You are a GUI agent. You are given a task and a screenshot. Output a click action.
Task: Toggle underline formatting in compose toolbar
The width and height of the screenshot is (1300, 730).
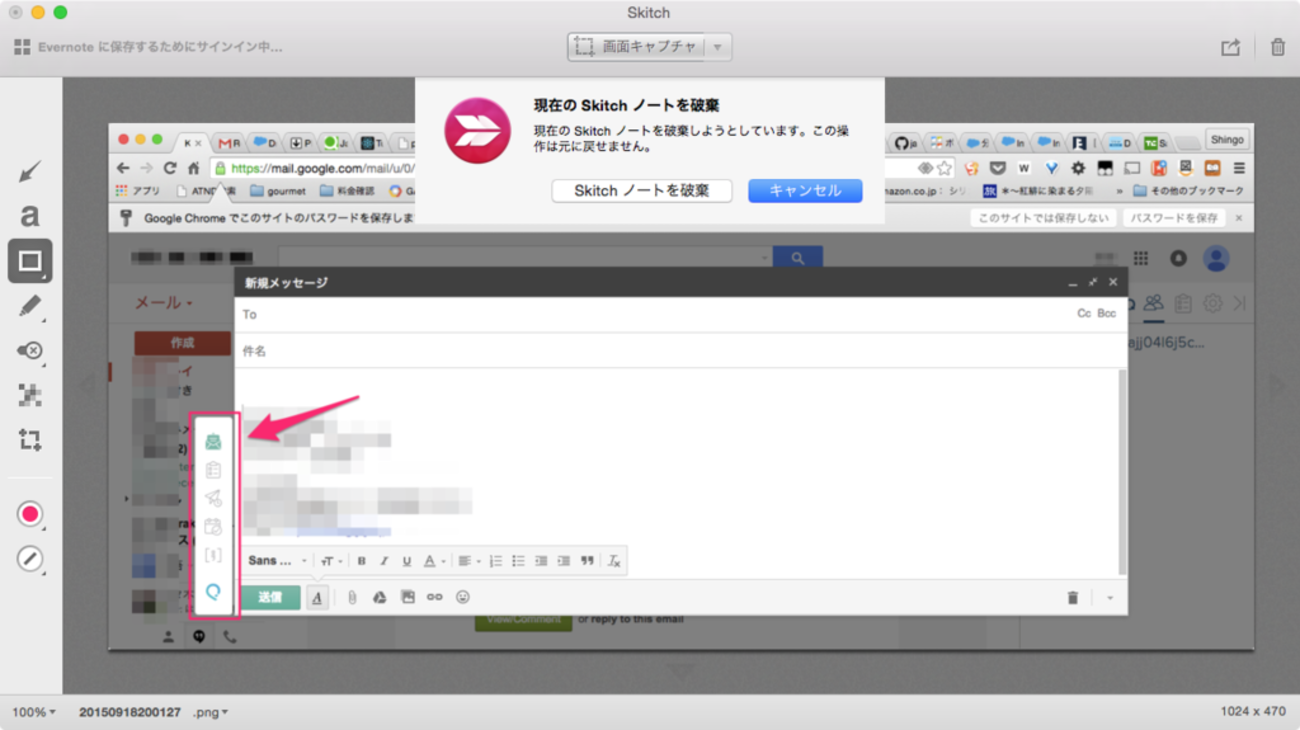(x=406, y=561)
